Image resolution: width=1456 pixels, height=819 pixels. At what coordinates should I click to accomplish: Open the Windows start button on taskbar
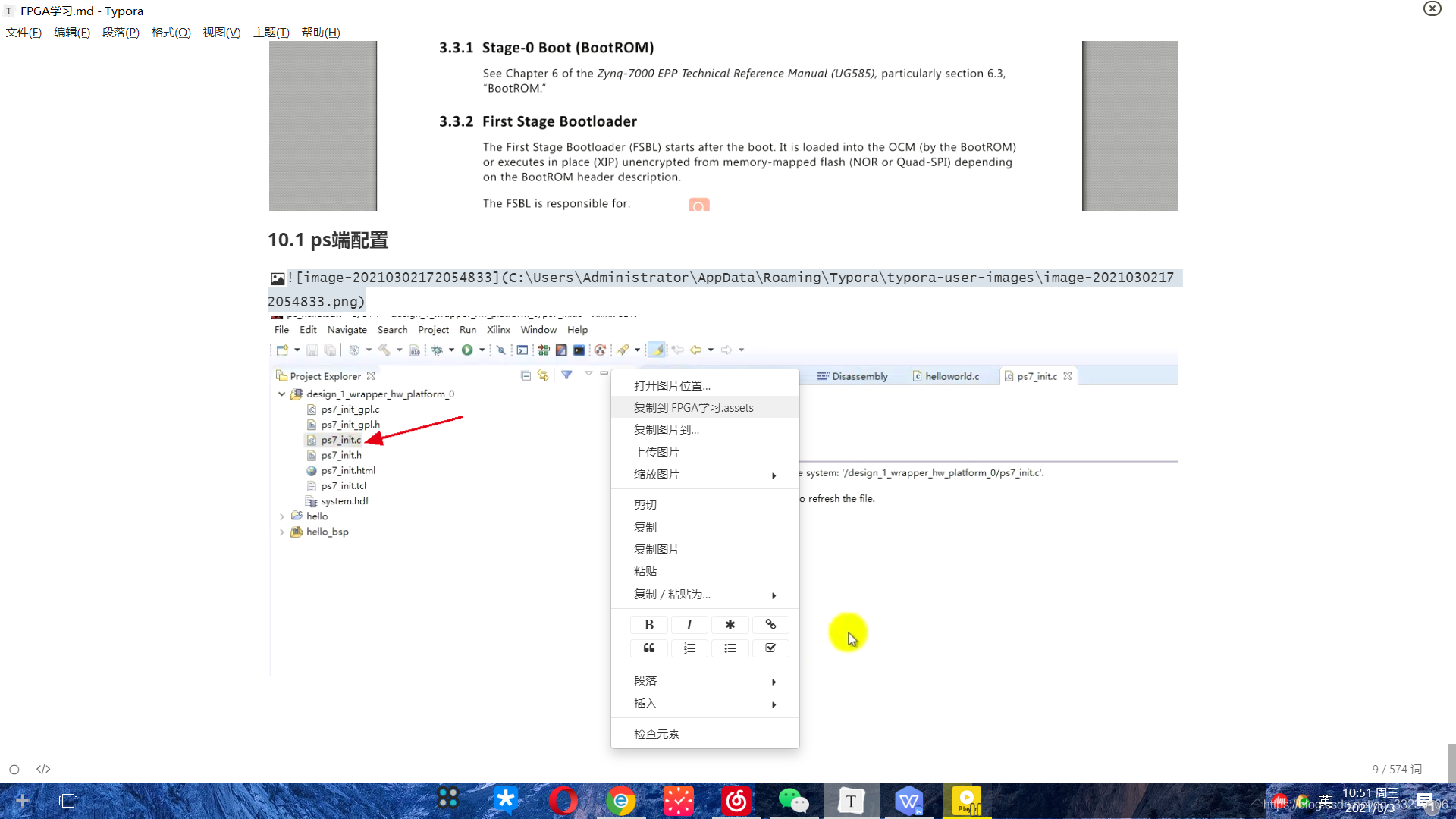point(22,801)
